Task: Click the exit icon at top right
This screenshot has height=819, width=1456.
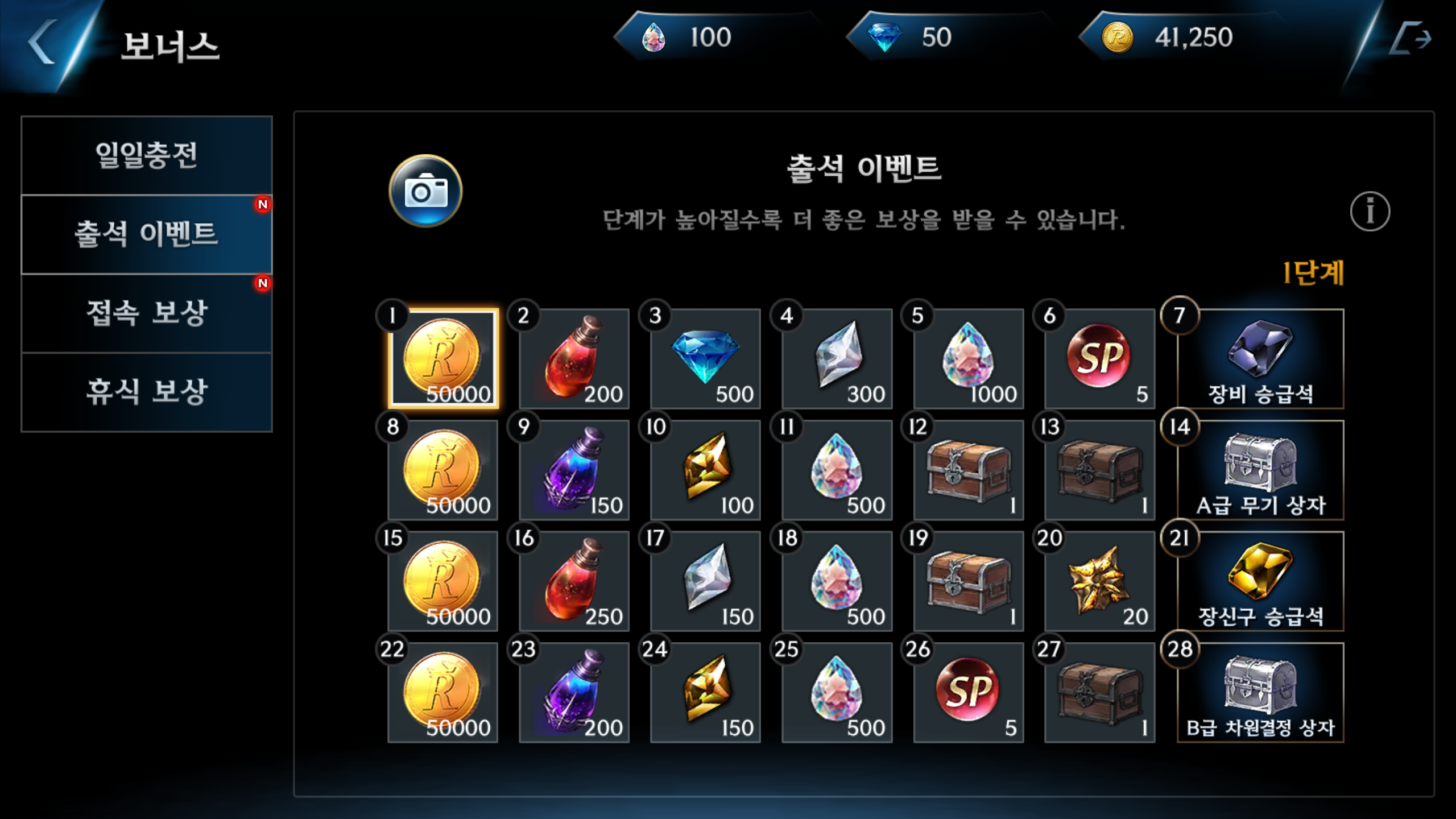Action: tap(1410, 39)
